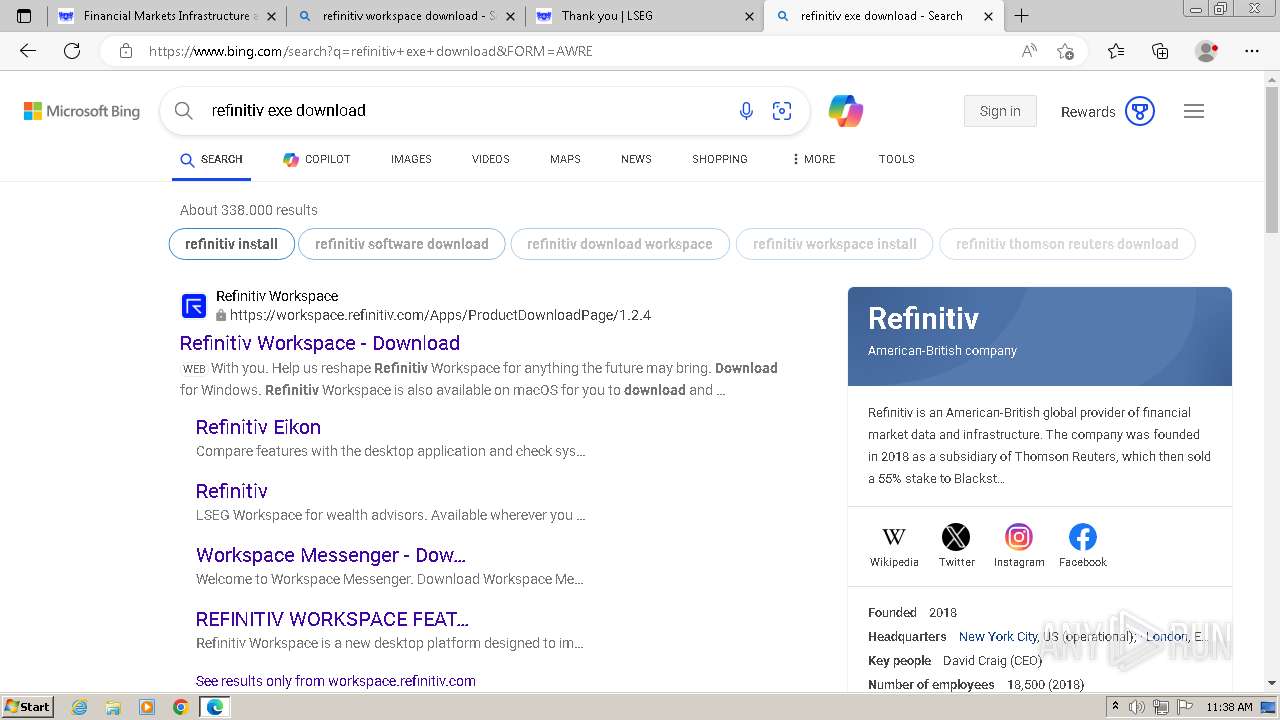
Task: Click the browser address bar URL
Action: pyautogui.click(x=370, y=51)
